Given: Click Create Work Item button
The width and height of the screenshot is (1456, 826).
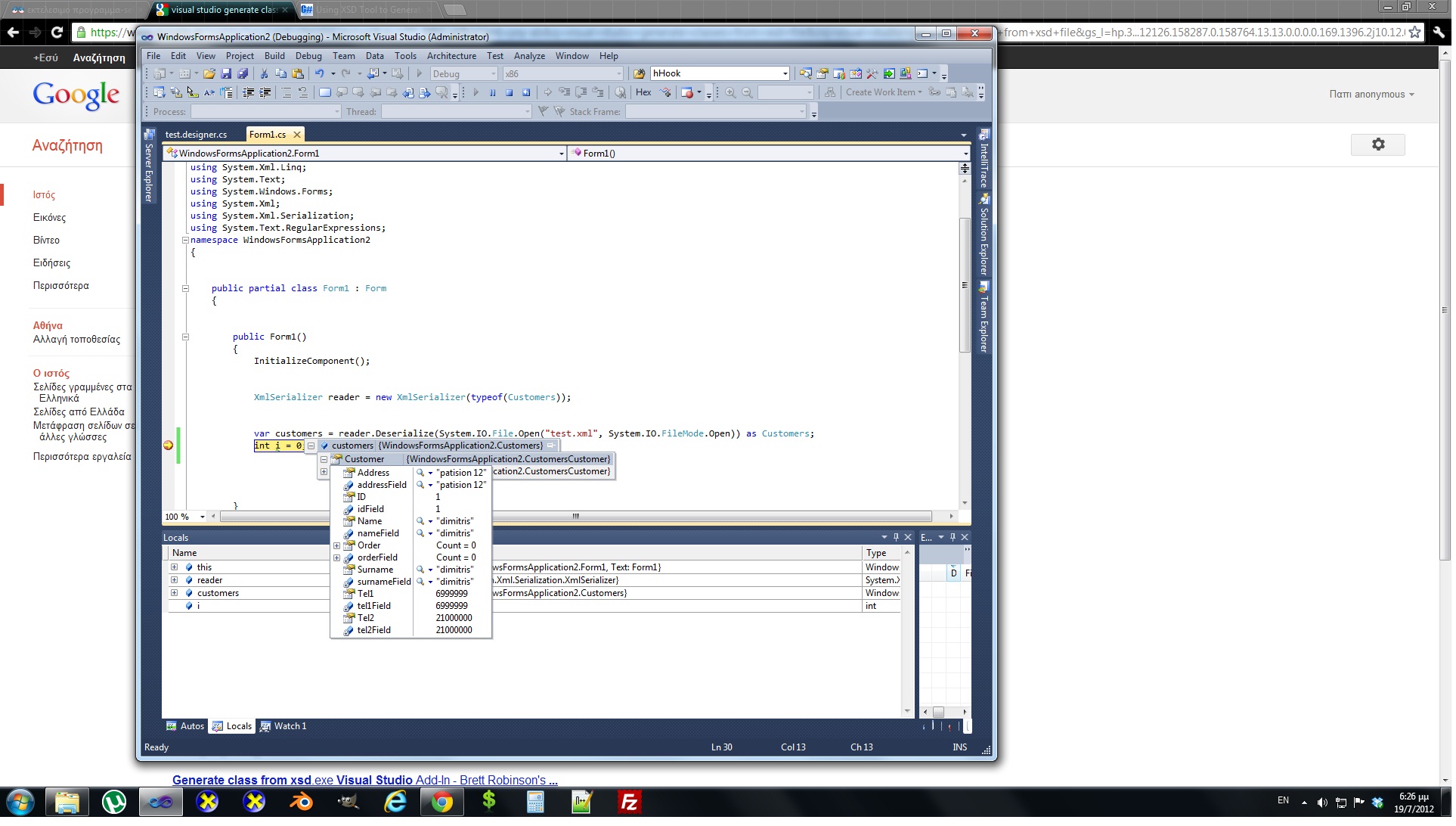Looking at the screenshot, I should click(882, 92).
